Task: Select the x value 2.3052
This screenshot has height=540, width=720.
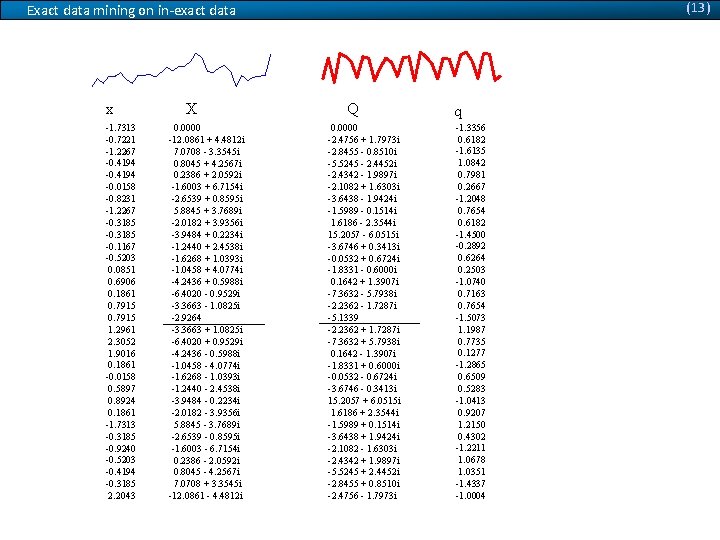Action: coord(121,342)
